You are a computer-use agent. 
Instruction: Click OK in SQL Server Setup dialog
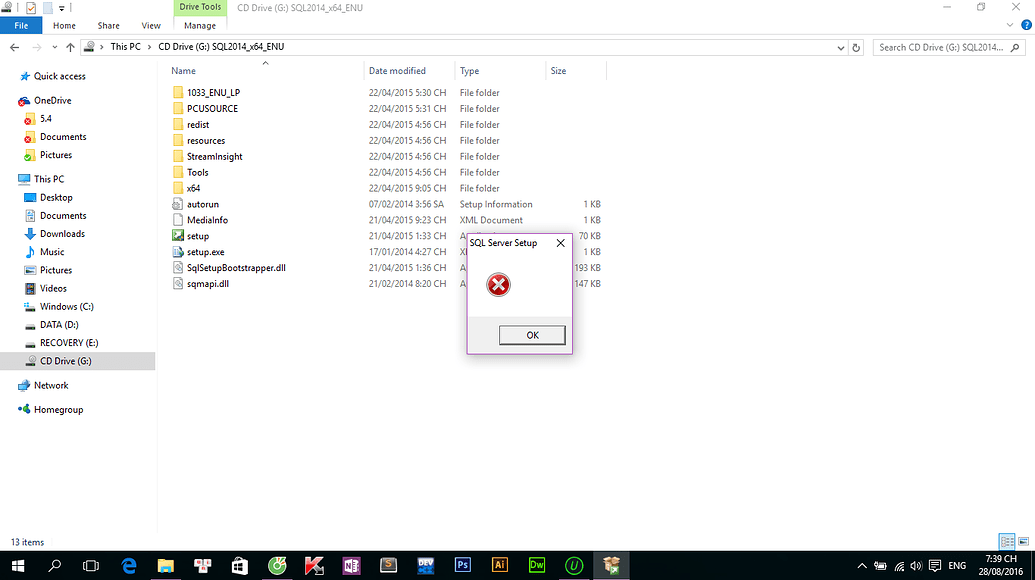click(x=532, y=335)
